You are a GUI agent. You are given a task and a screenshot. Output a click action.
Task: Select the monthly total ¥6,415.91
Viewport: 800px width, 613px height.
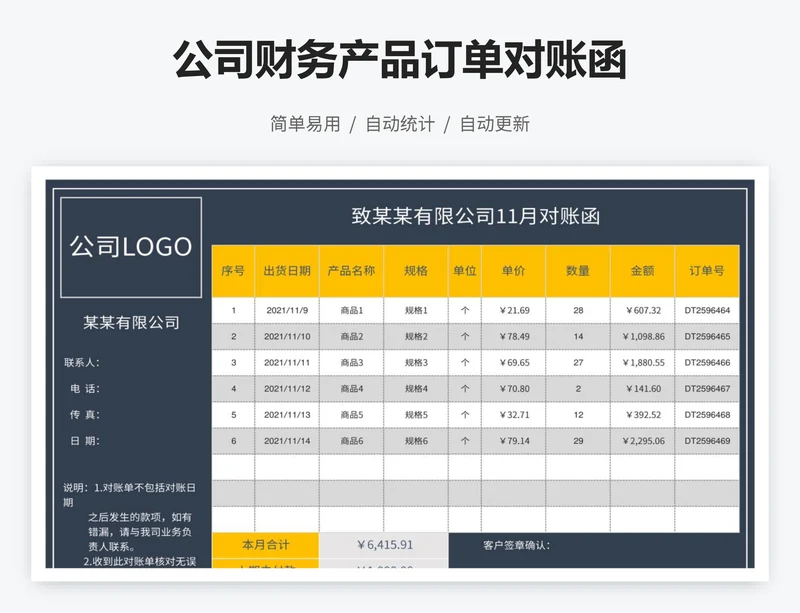[384, 545]
